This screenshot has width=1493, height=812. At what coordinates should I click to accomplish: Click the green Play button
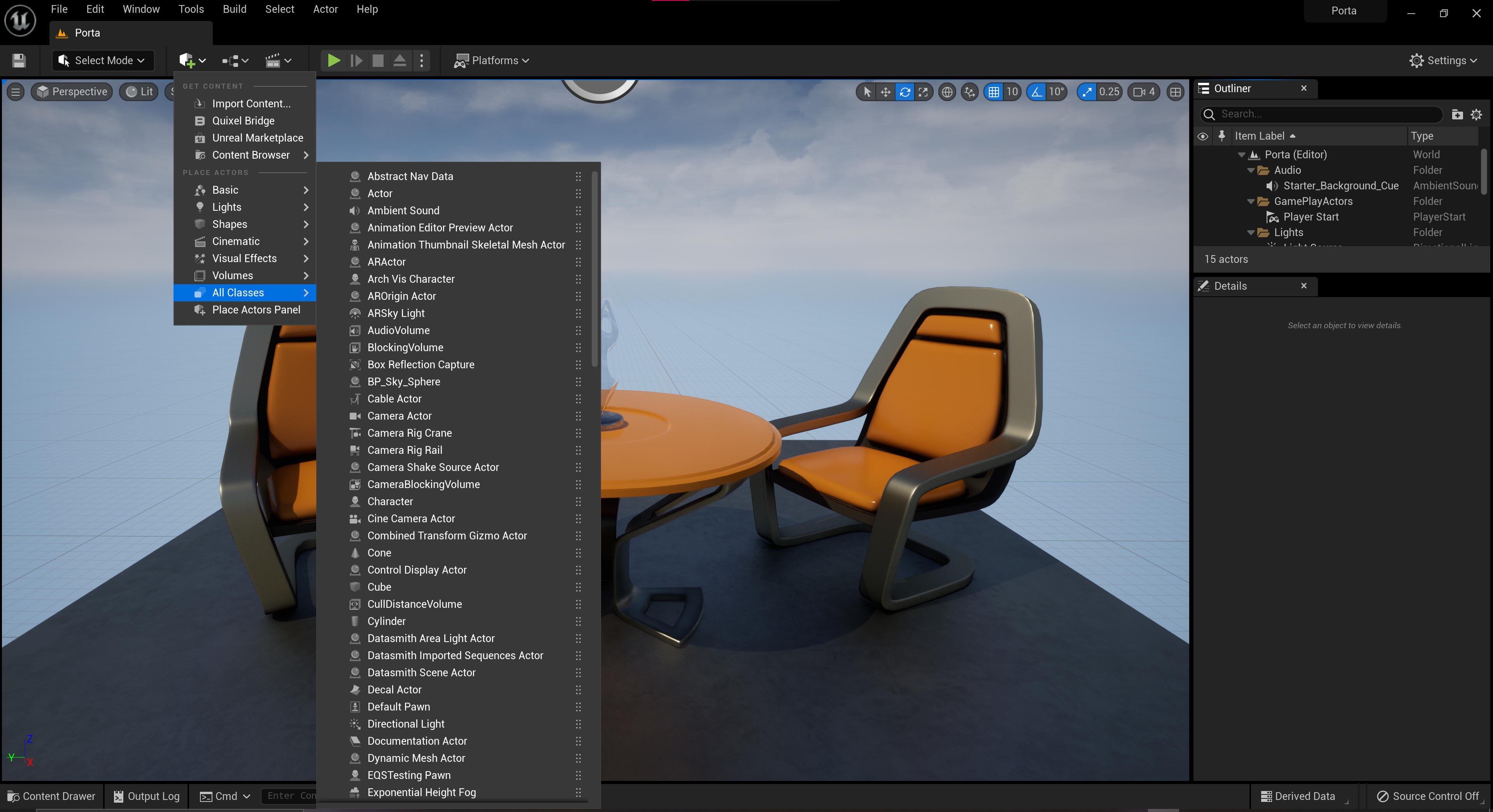pyautogui.click(x=333, y=60)
